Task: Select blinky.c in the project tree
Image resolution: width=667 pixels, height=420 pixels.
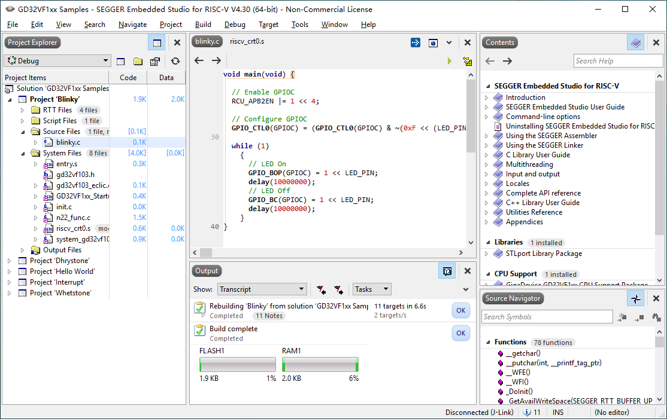Action: click(68, 142)
